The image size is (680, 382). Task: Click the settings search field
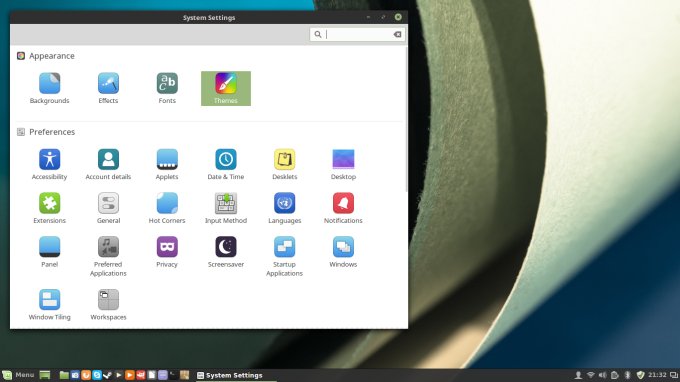click(357, 34)
